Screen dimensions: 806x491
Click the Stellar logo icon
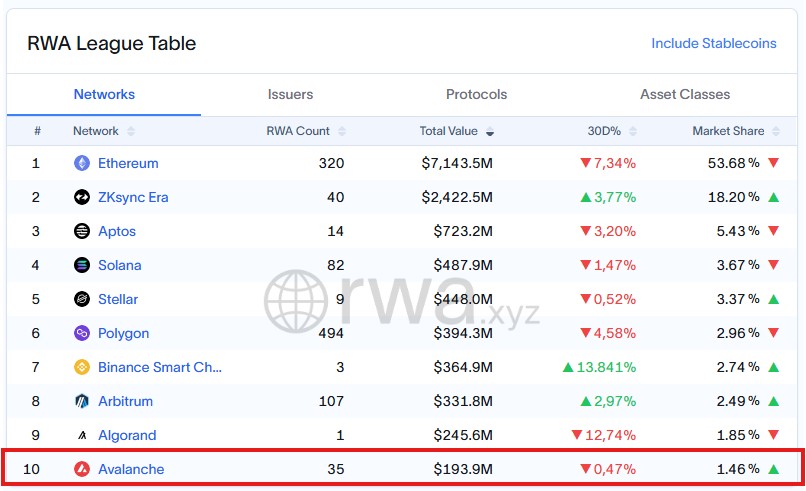[x=82, y=299]
